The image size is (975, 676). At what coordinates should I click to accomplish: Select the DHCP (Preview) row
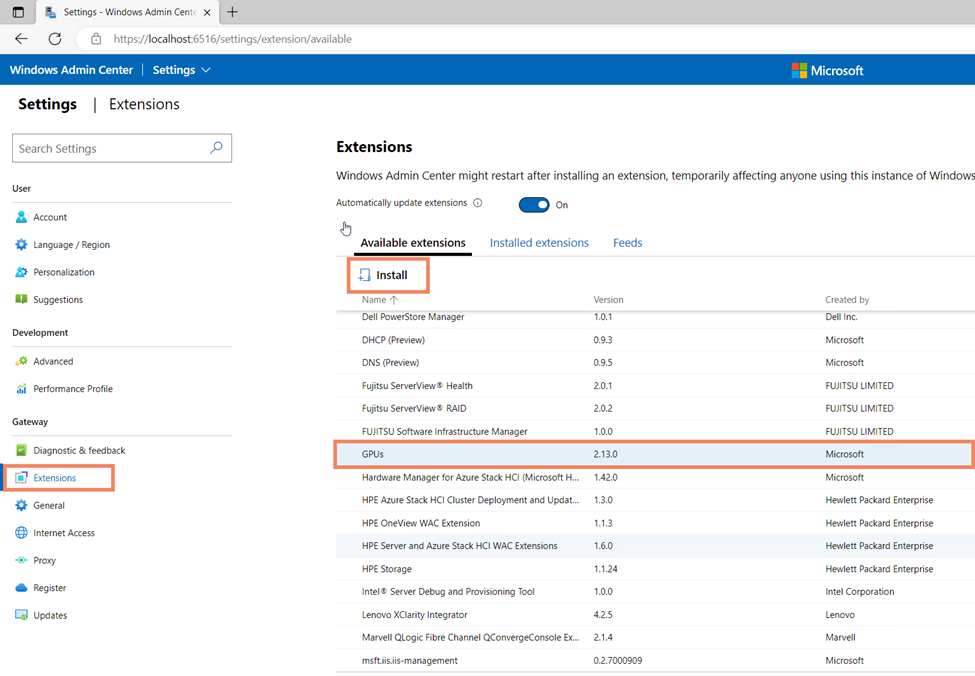click(x=655, y=340)
